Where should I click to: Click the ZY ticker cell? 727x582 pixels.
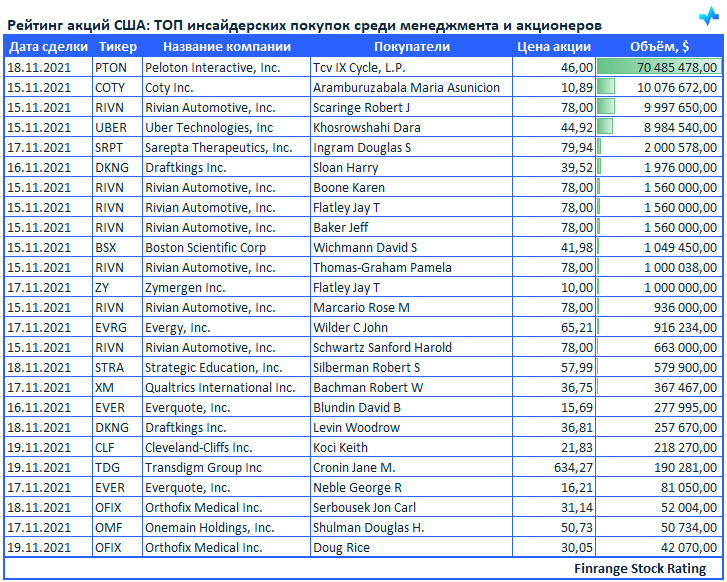click(117, 287)
